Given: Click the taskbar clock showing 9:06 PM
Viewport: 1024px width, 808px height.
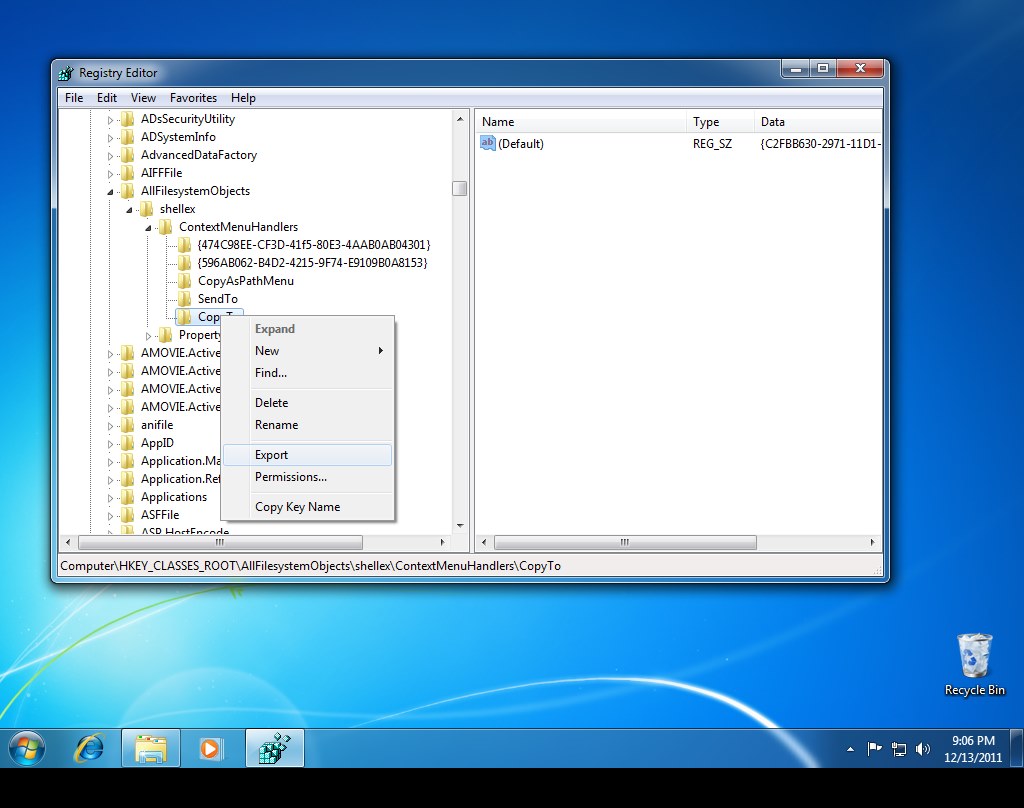Looking at the screenshot, I should [x=972, y=749].
